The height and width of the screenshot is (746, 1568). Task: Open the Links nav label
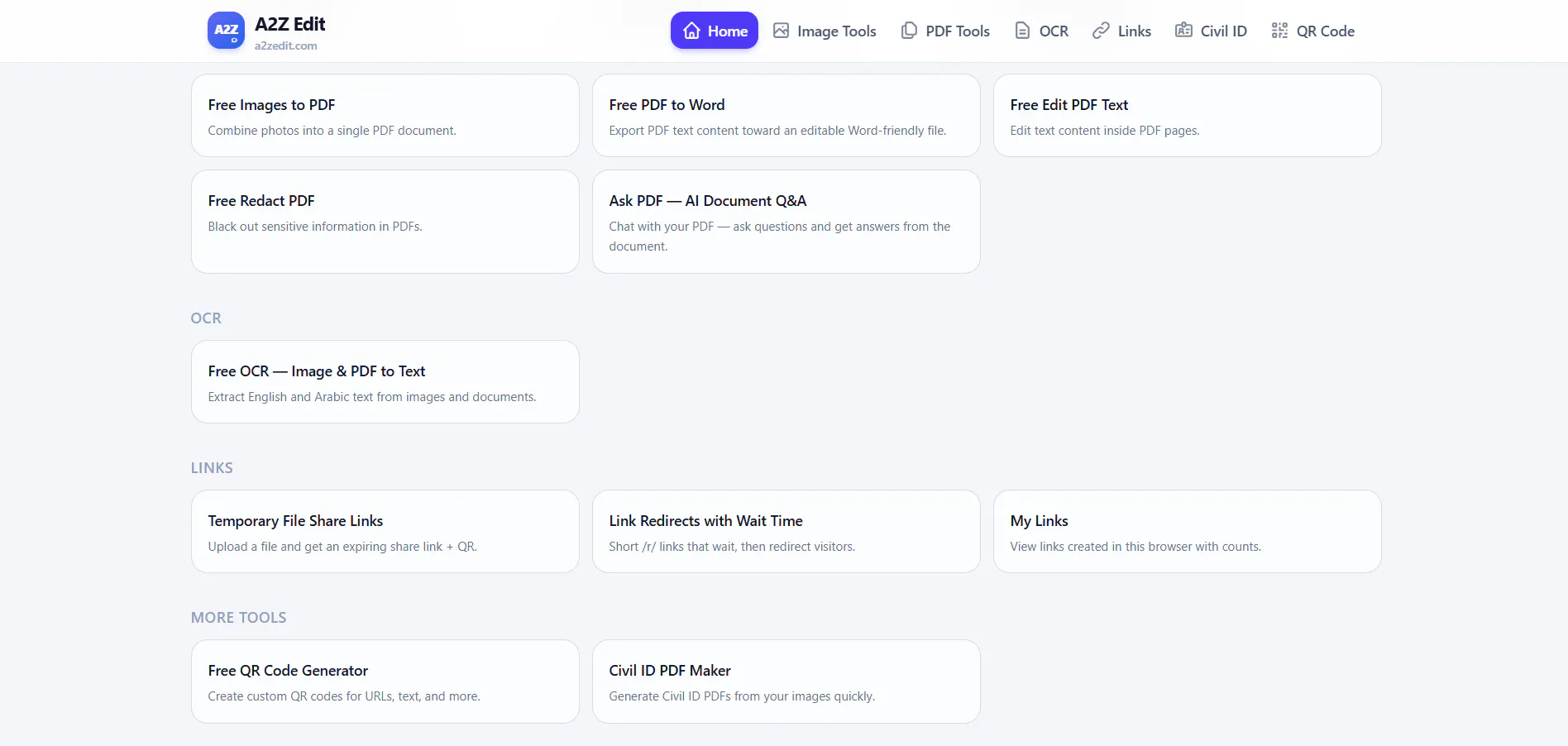point(1135,31)
